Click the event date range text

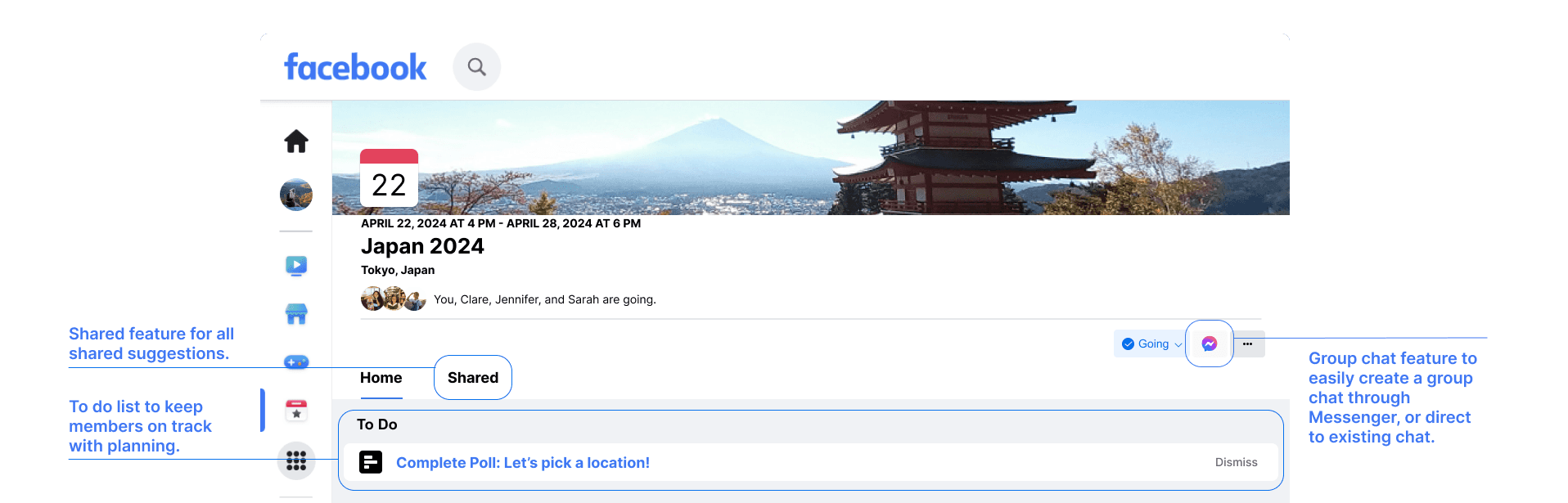pos(501,223)
